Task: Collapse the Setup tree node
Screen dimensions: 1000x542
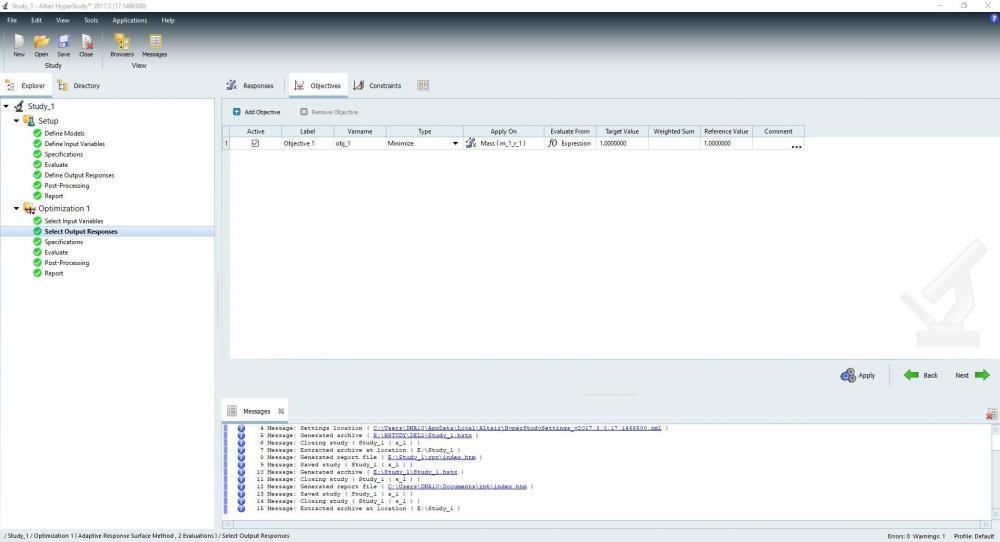Action: click(17, 121)
